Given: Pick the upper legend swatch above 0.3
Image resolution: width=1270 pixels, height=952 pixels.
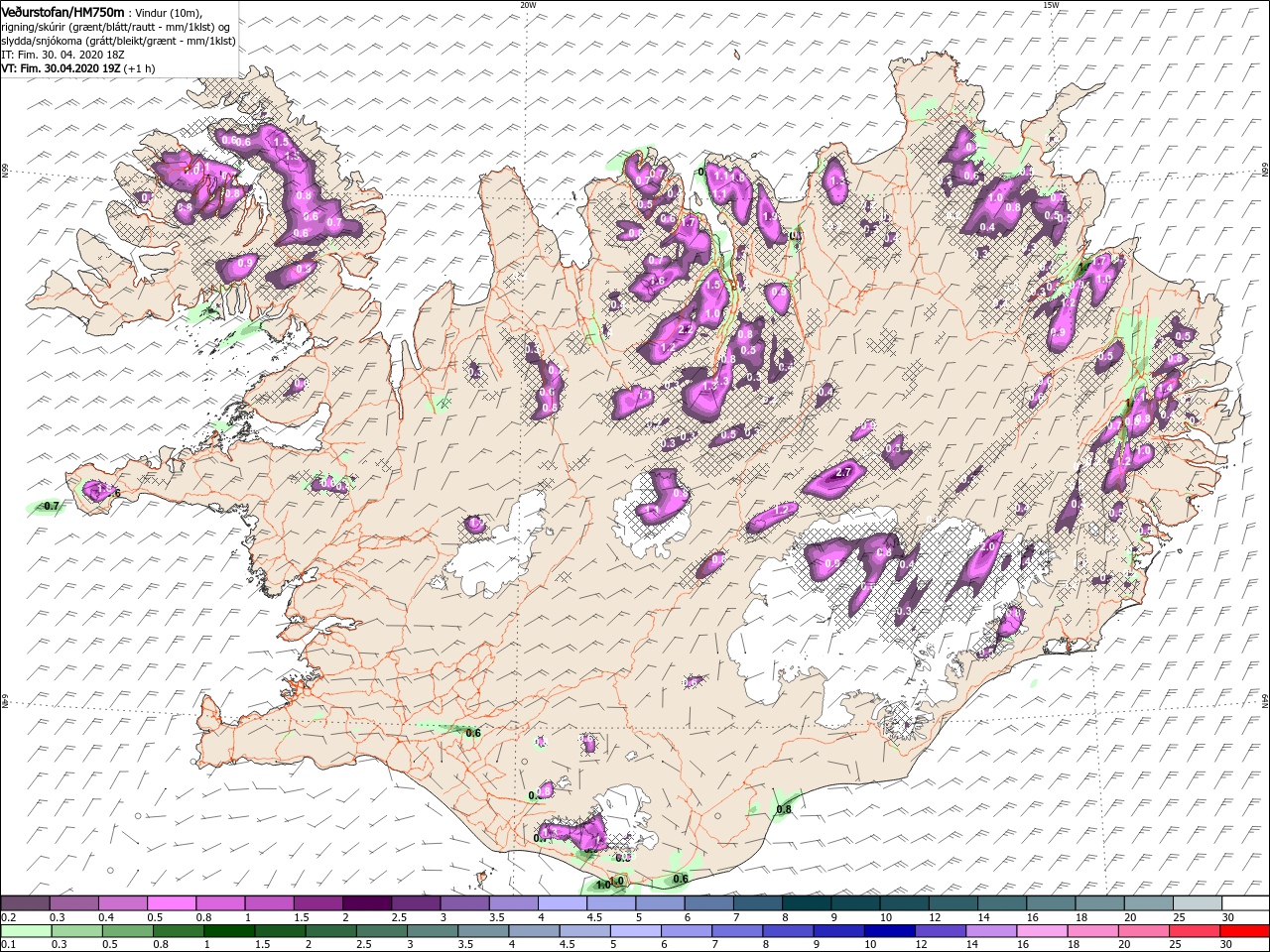Looking at the screenshot, I should click(73, 903).
